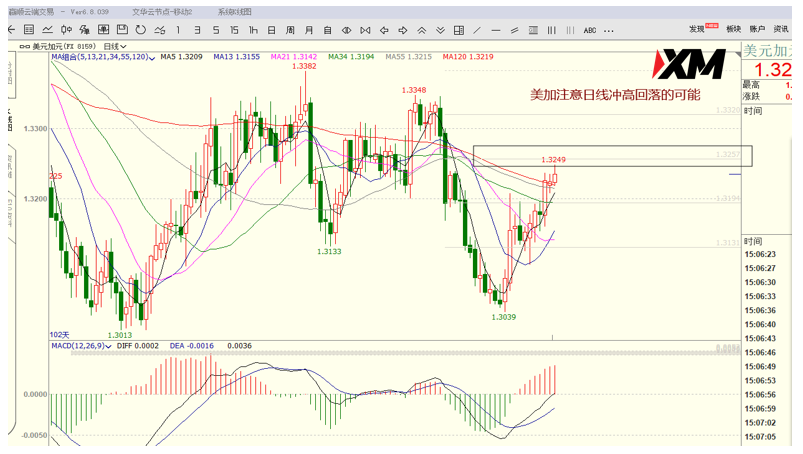The width and height of the screenshot is (803, 454).
Task: Click the left hollow arrow icon
Action: pyautogui.click(x=384, y=30)
